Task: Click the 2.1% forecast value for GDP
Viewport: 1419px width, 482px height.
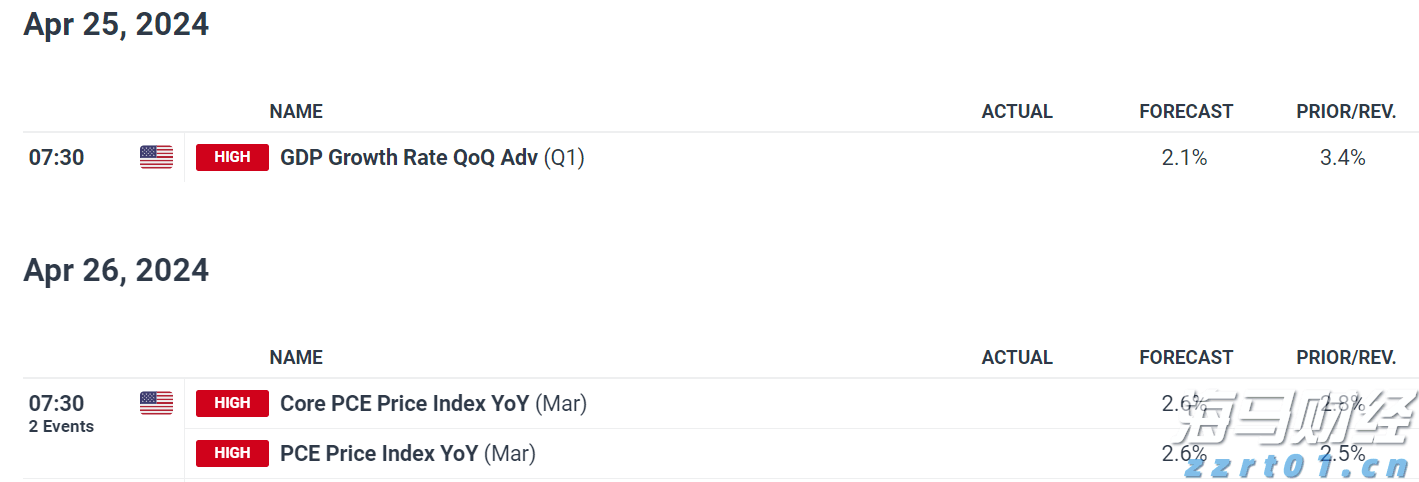Action: click(1185, 157)
